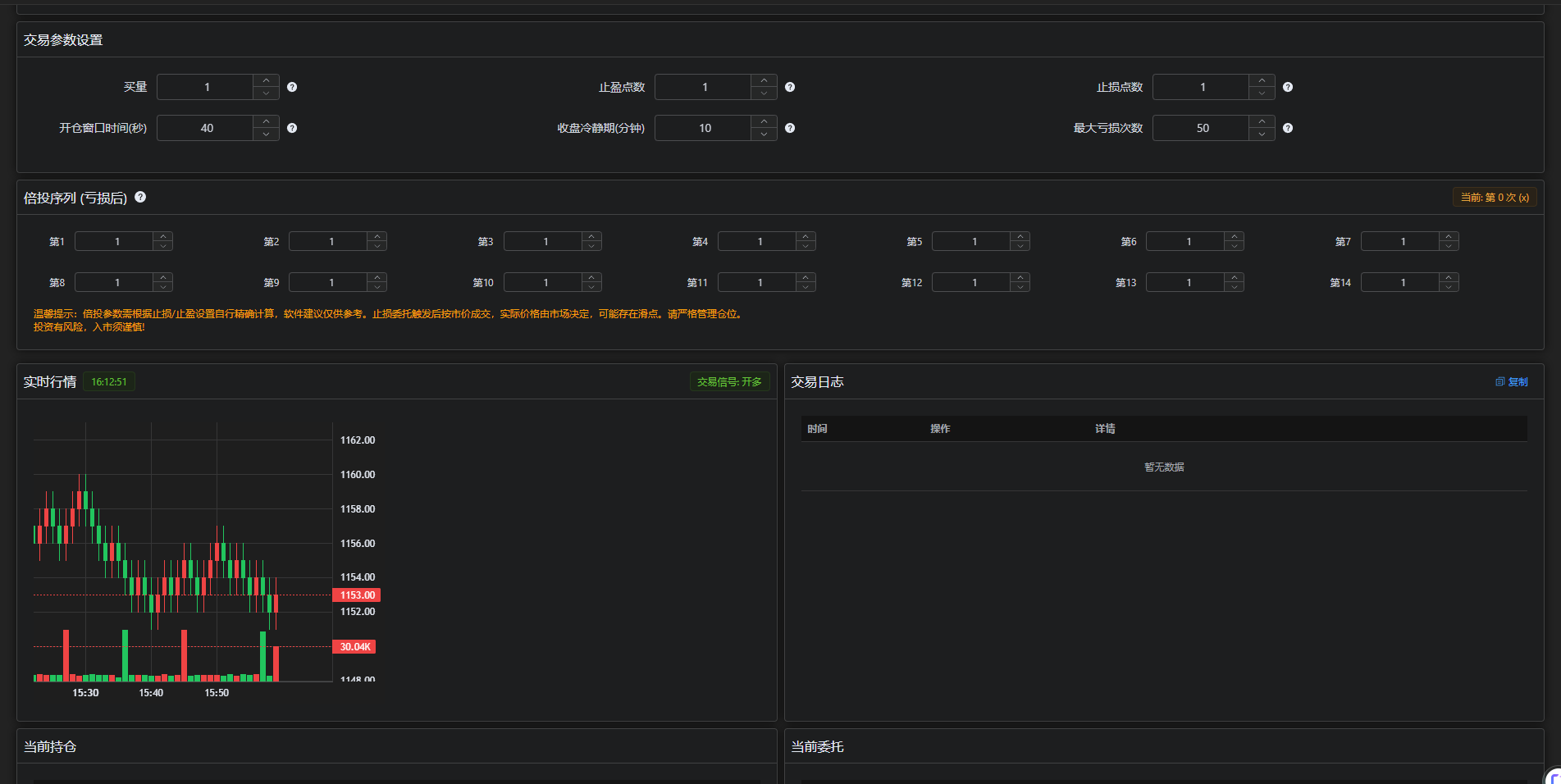Increase 最大亏损次数 with up arrow
This screenshot has width=1561, height=784.
1262,122
